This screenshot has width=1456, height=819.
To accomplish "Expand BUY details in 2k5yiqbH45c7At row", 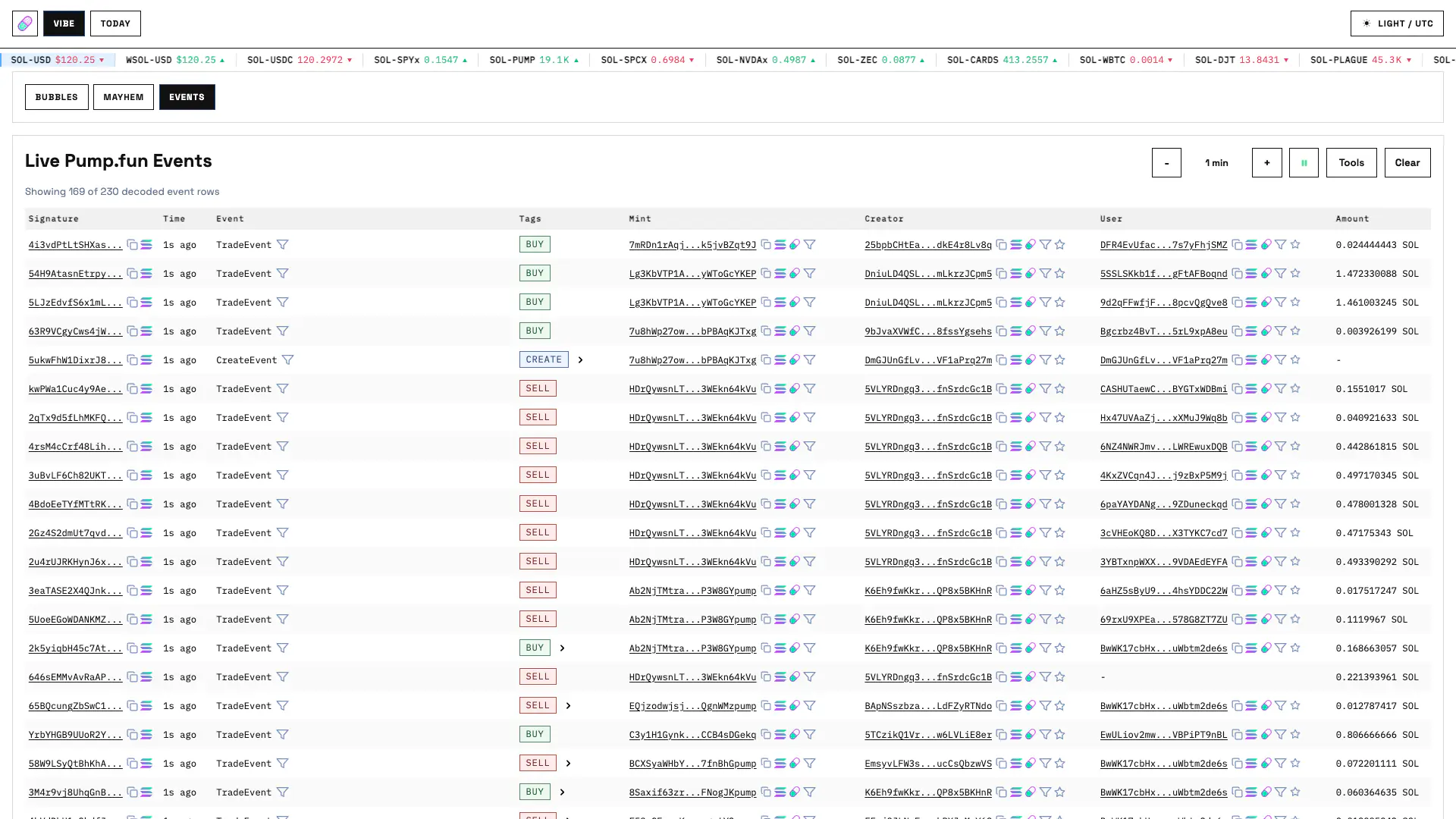I will point(562,648).
